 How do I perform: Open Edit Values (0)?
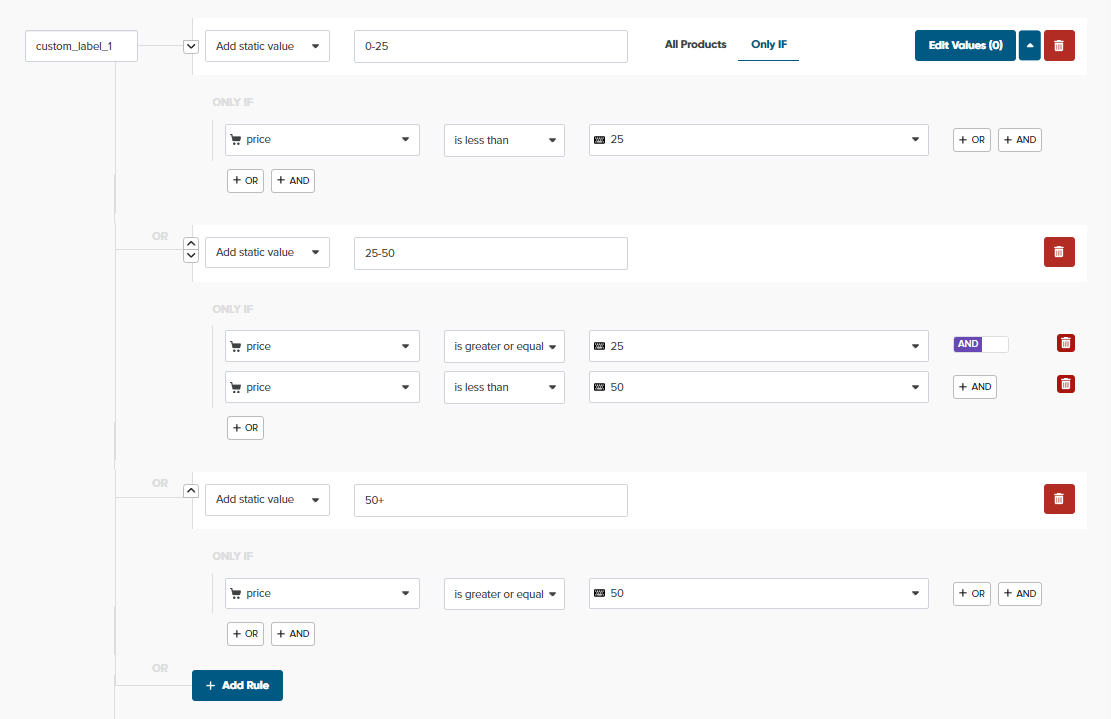[964, 45]
